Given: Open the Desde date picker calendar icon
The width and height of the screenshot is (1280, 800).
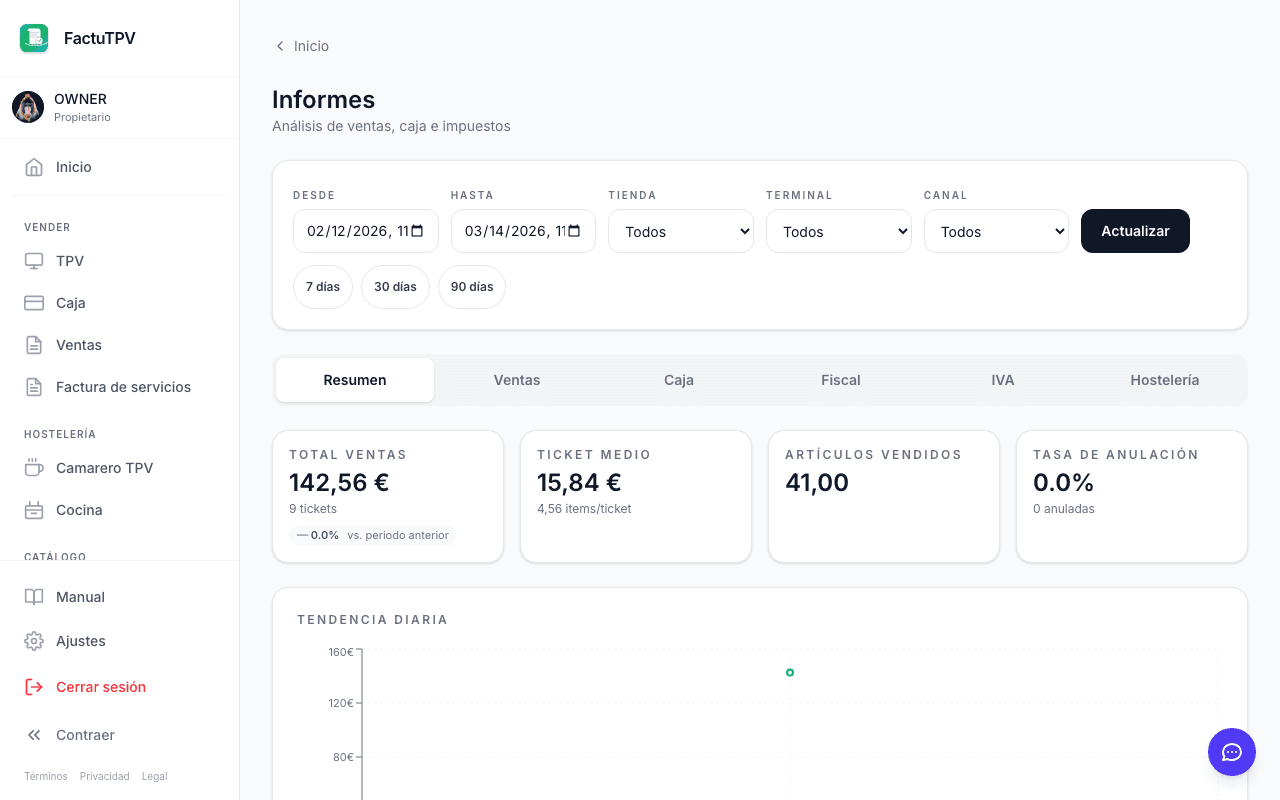Looking at the screenshot, I should click(417, 231).
